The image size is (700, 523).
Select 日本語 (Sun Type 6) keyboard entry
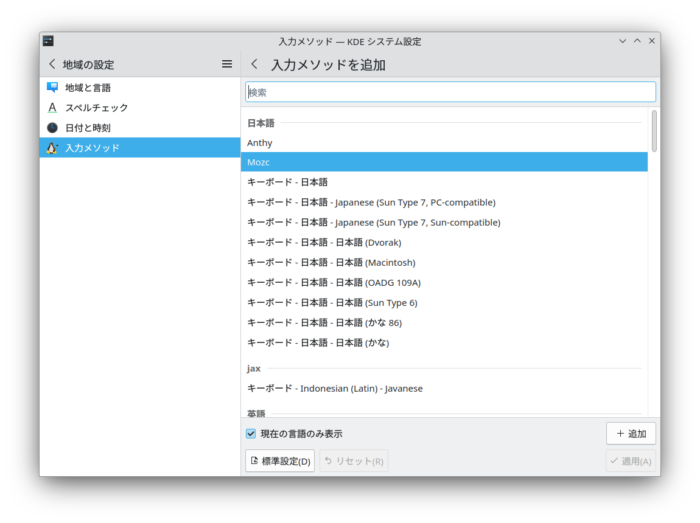(444, 303)
